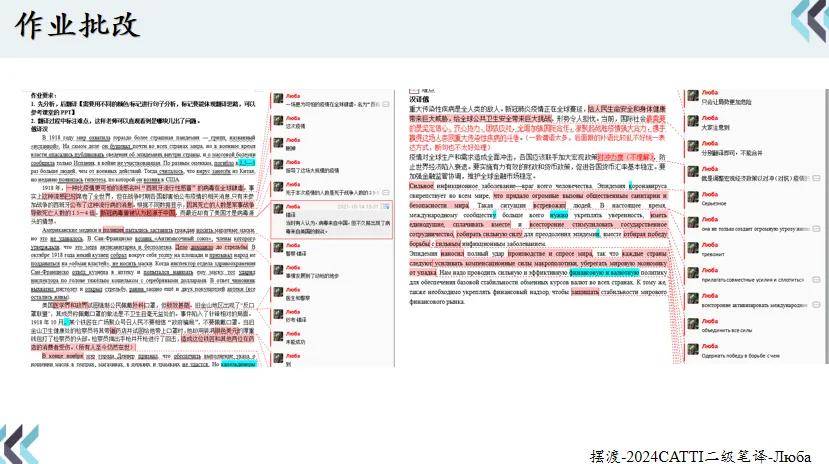Image resolution: width=829 pixels, height=464 pixels.
Task: Click the reply icon in the highlighted comment box
Action: 386,206
